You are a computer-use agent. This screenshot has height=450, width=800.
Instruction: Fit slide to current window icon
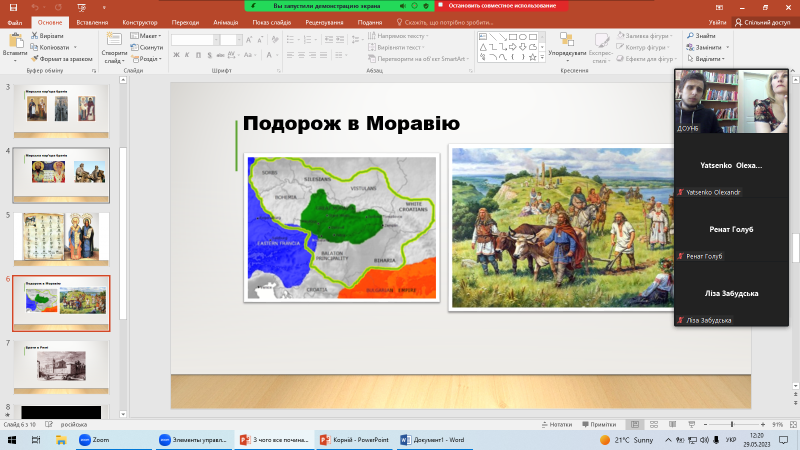click(x=793, y=424)
